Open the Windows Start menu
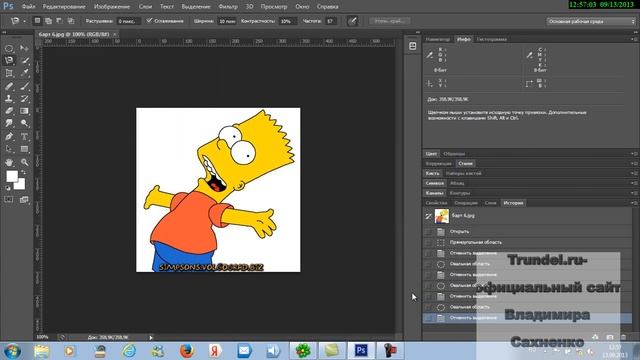Screen dimensions: 640x360 click(12, 351)
